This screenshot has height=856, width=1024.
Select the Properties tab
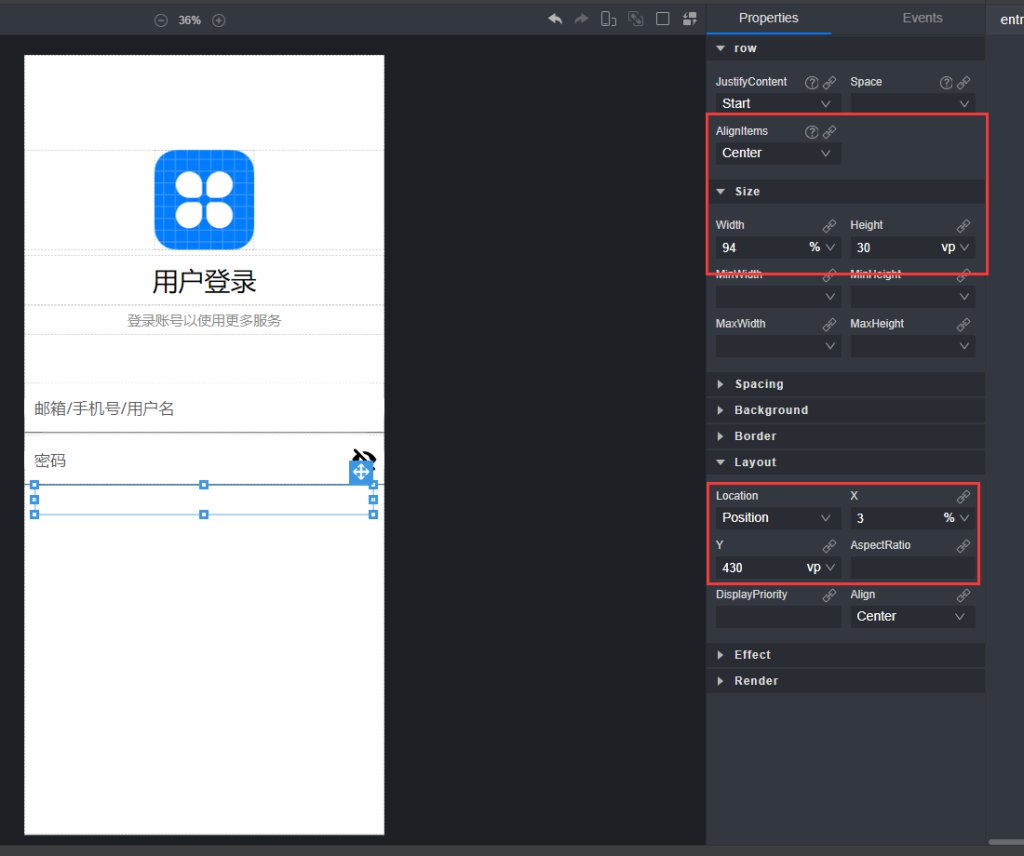click(768, 18)
